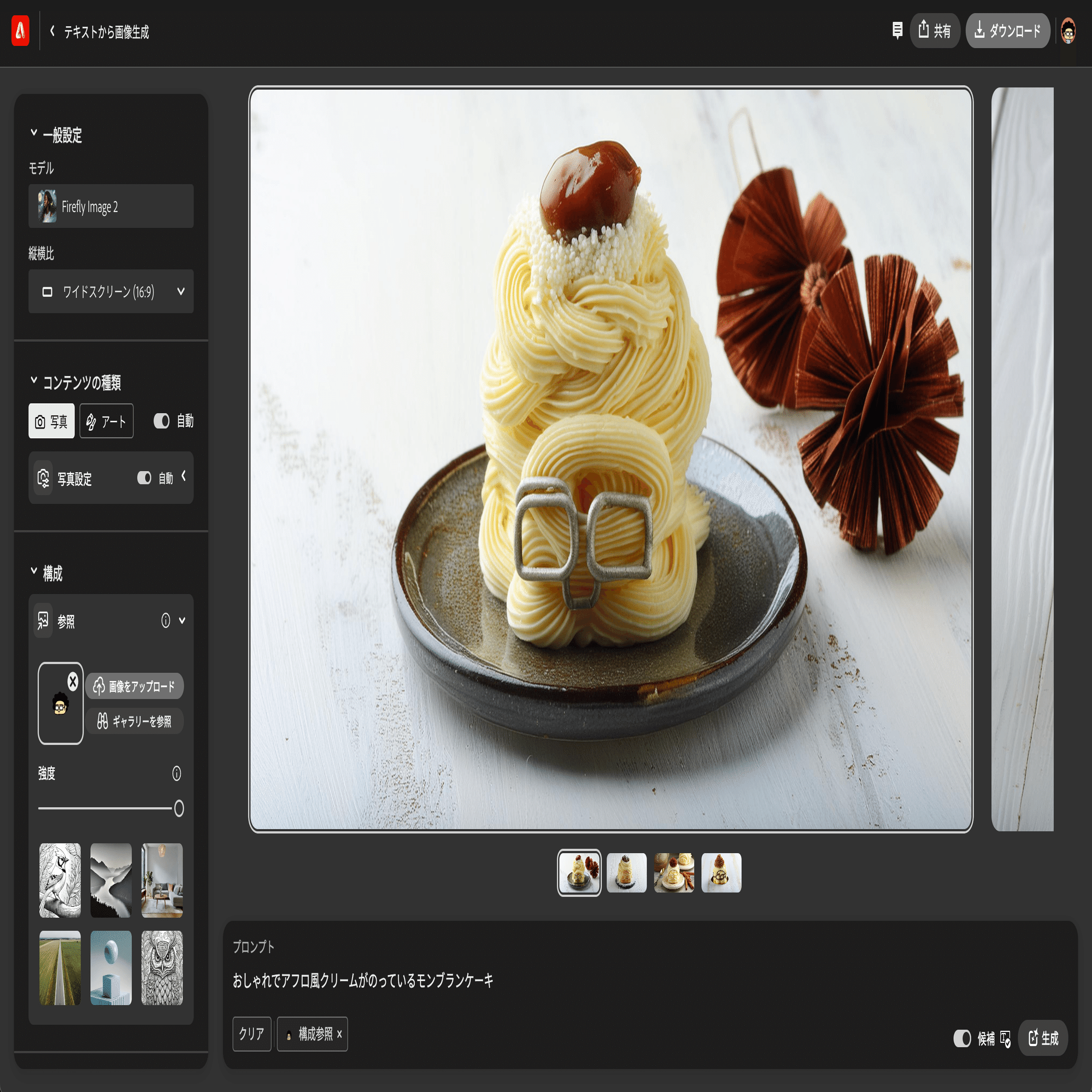The image size is (1092, 1092).
Task: Toggle the コンテンツの種類 自動 switch
Action: point(162,421)
